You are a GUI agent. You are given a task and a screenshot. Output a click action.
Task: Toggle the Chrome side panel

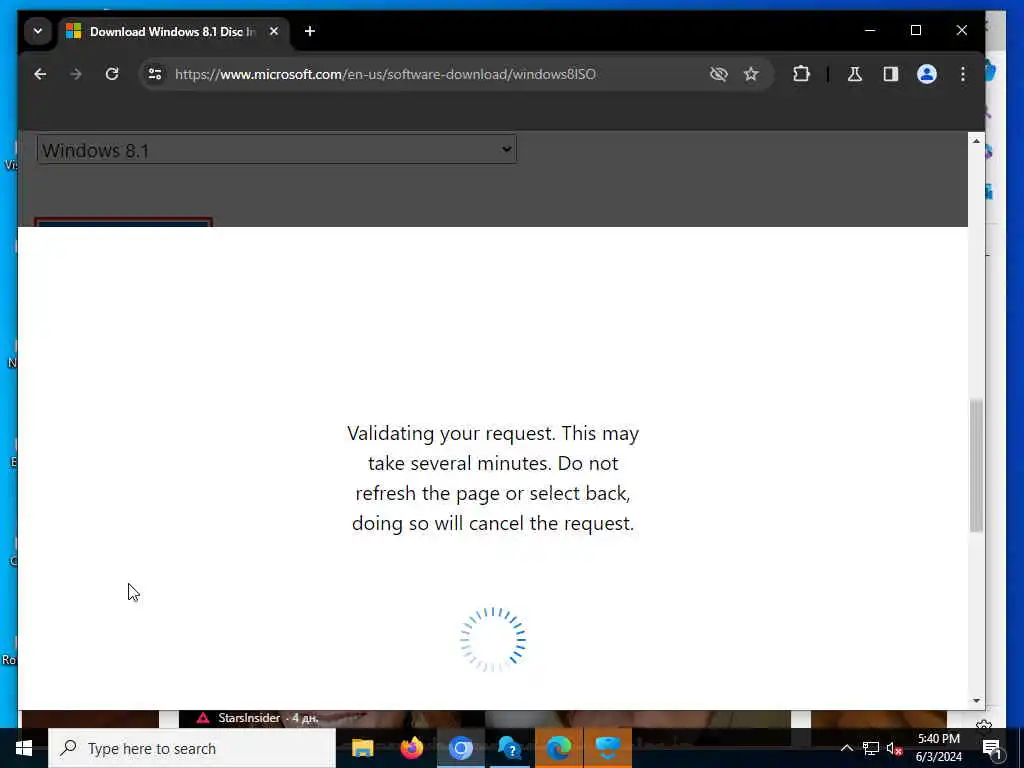tap(891, 74)
